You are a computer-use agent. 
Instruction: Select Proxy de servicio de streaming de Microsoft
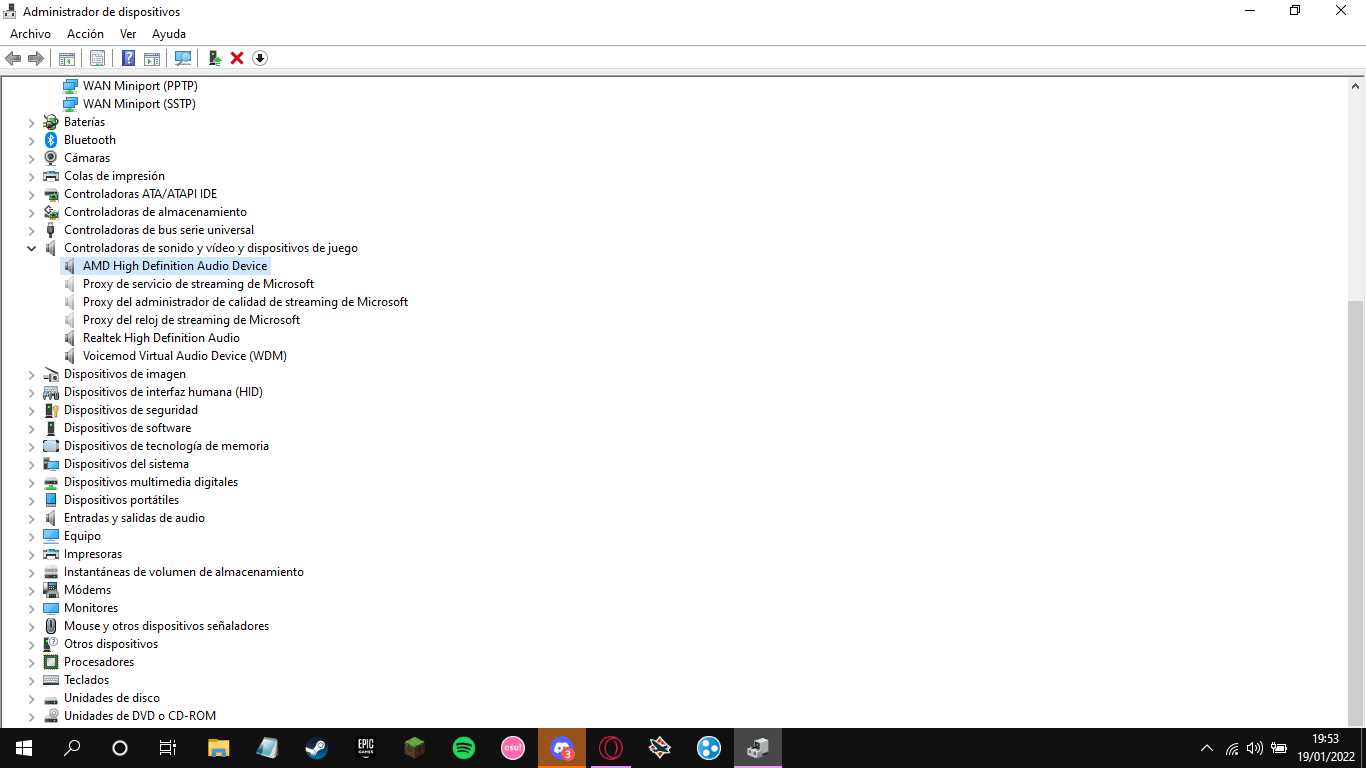pos(198,284)
